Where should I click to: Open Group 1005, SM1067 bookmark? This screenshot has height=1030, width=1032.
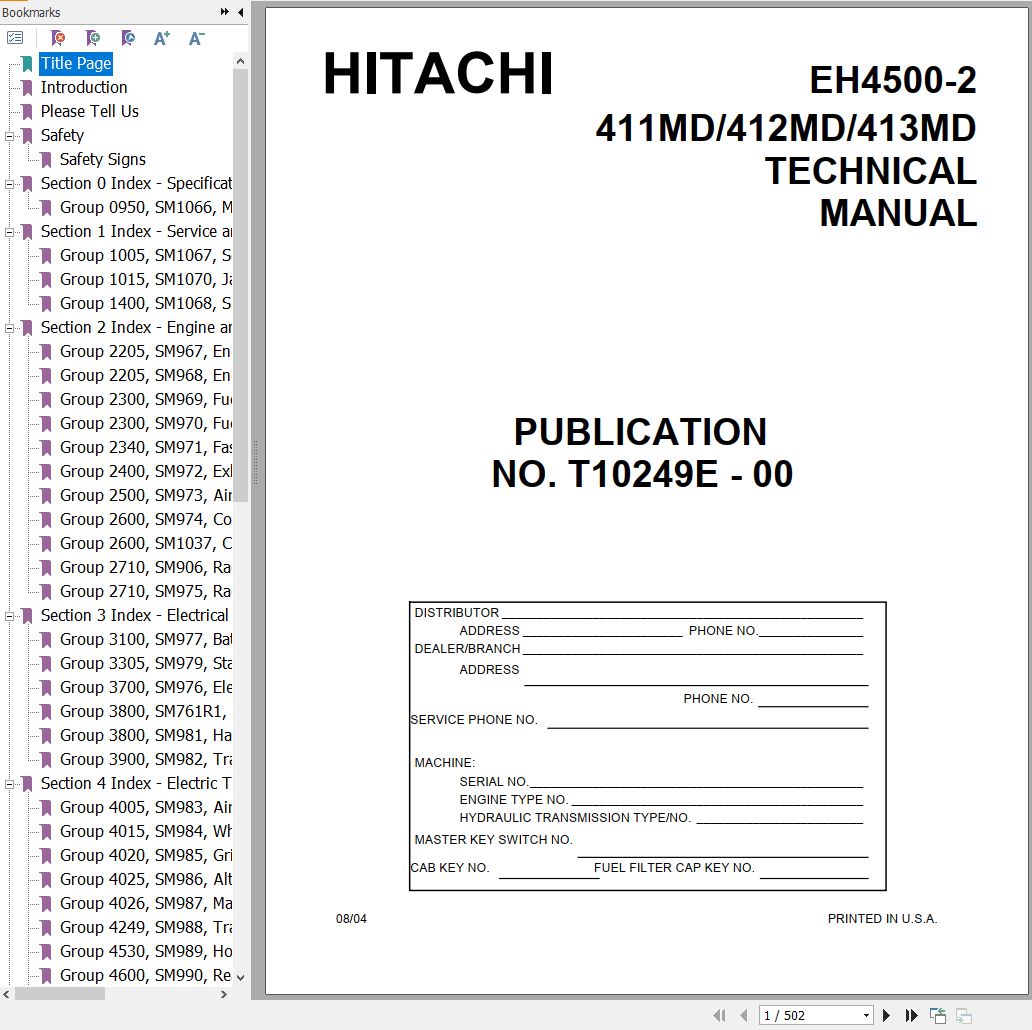pos(145,255)
